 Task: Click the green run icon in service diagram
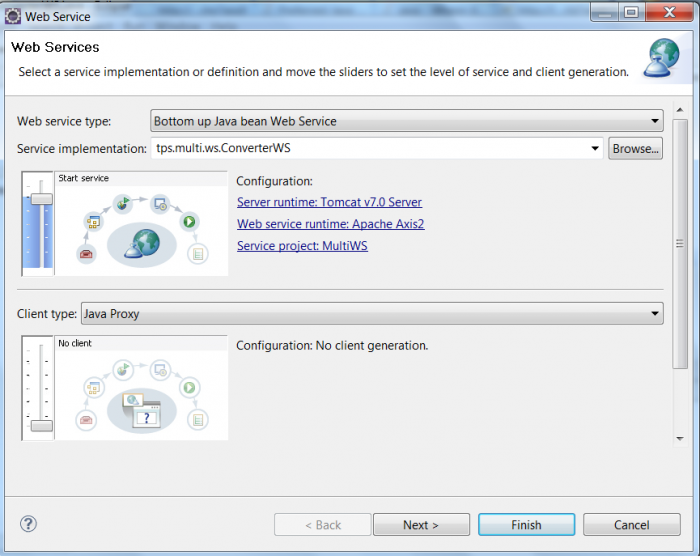coord(189,222)
